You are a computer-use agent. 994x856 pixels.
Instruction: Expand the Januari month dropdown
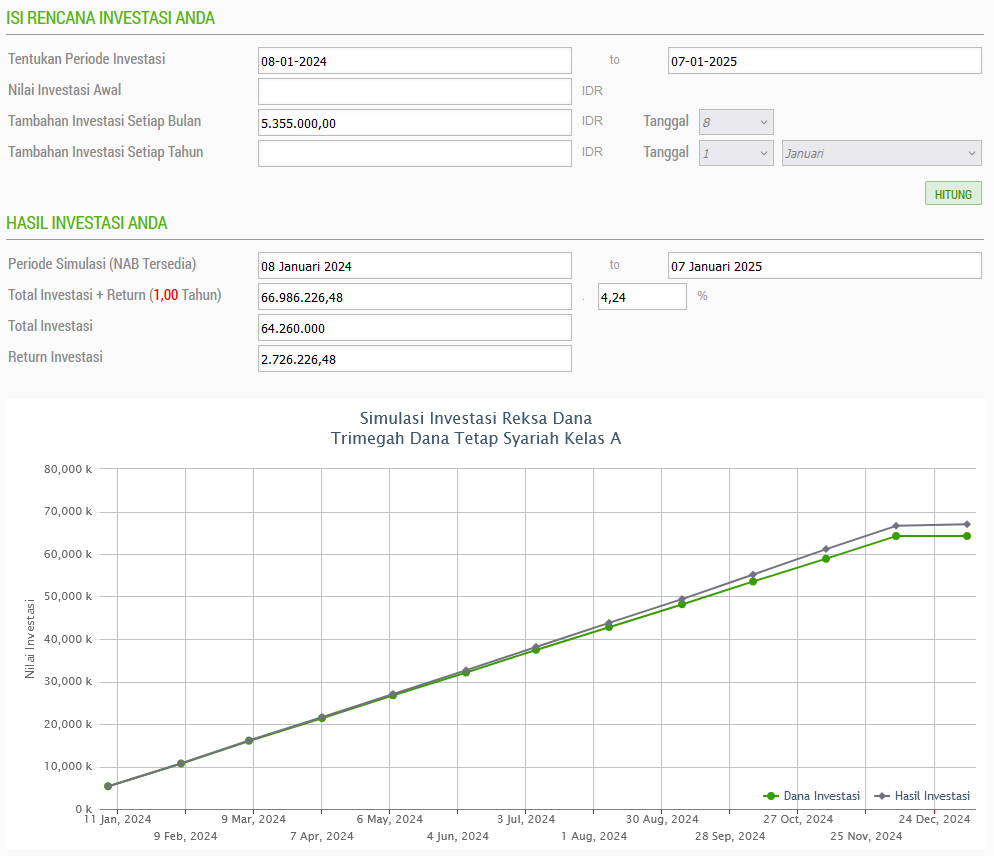(x=881, y=153)
